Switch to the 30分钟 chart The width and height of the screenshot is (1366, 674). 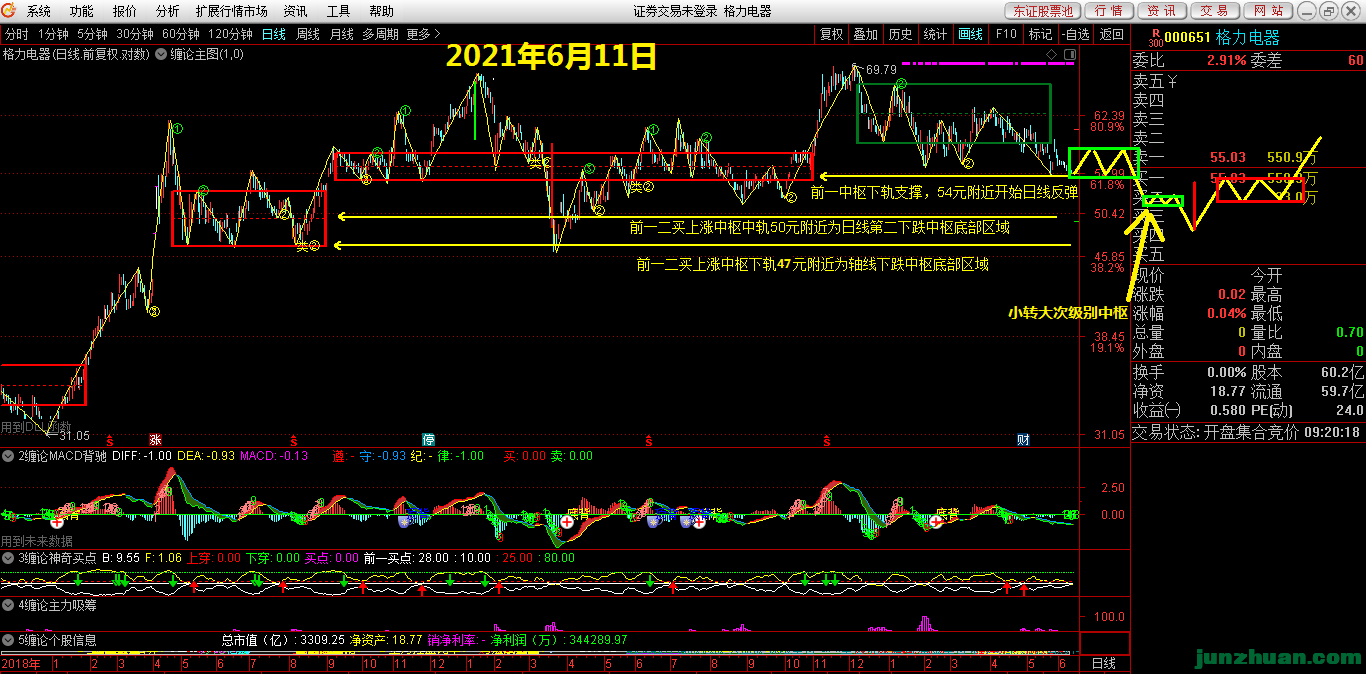(135, 34)
